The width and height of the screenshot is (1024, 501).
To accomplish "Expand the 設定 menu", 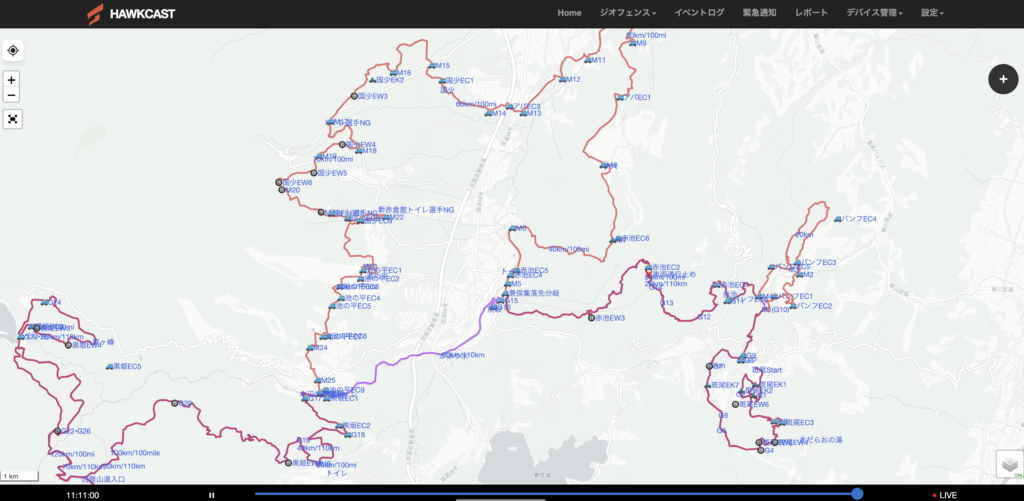I will (x=932, y=13).
